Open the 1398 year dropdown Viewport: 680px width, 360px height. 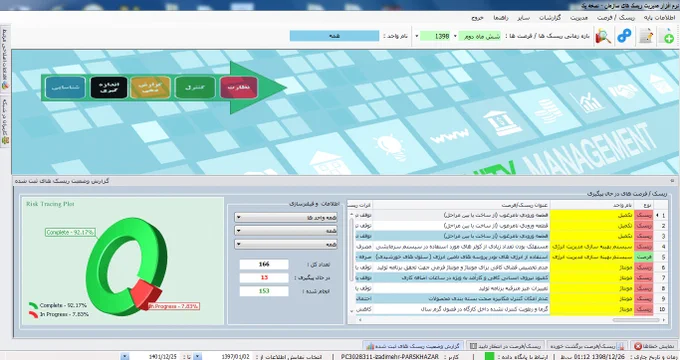tap(418, 36)
